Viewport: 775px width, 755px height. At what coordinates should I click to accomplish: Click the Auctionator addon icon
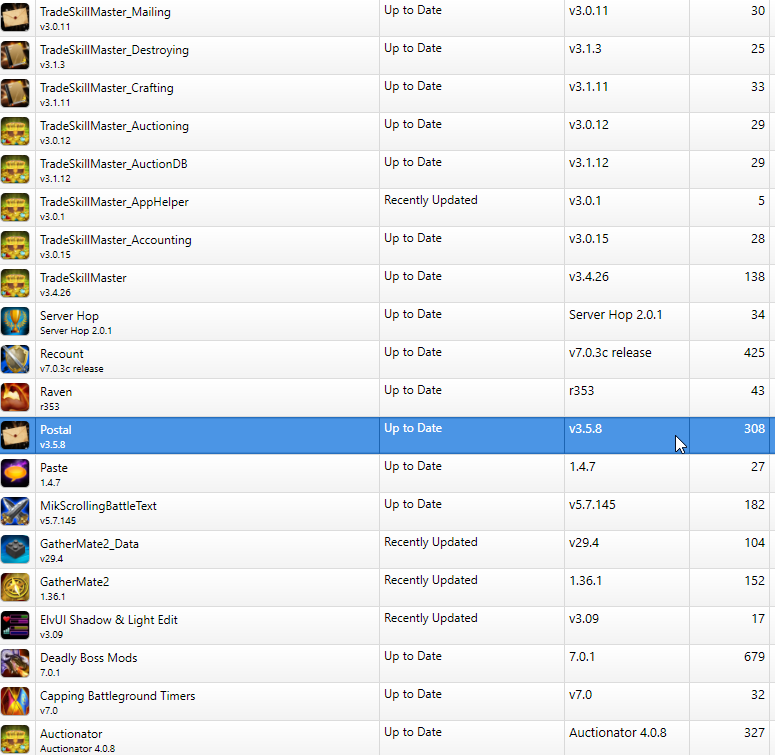pyautogui.click(x=15, y=740)
